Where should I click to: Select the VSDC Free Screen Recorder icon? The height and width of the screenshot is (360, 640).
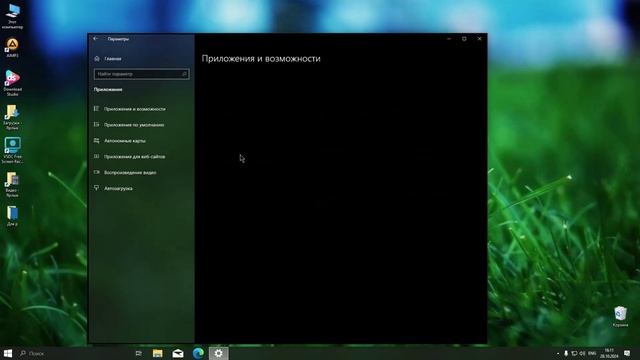(12, 151)
